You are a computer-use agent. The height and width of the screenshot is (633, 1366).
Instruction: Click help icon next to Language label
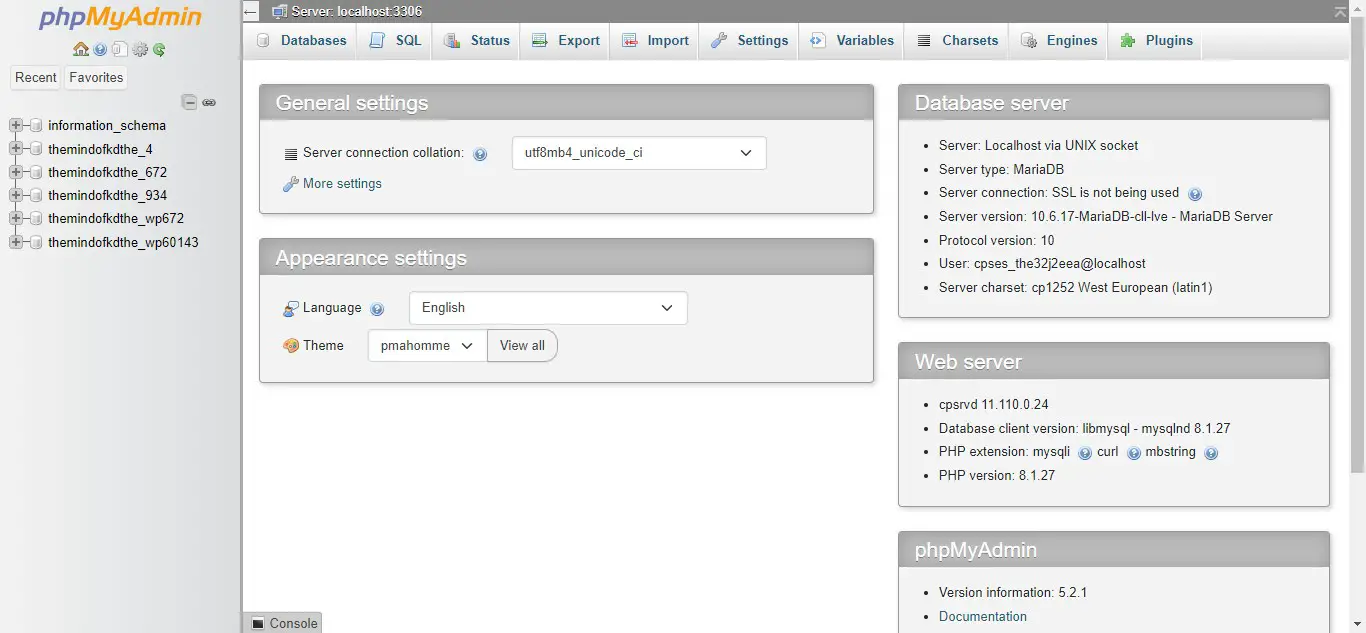[377, 309]
